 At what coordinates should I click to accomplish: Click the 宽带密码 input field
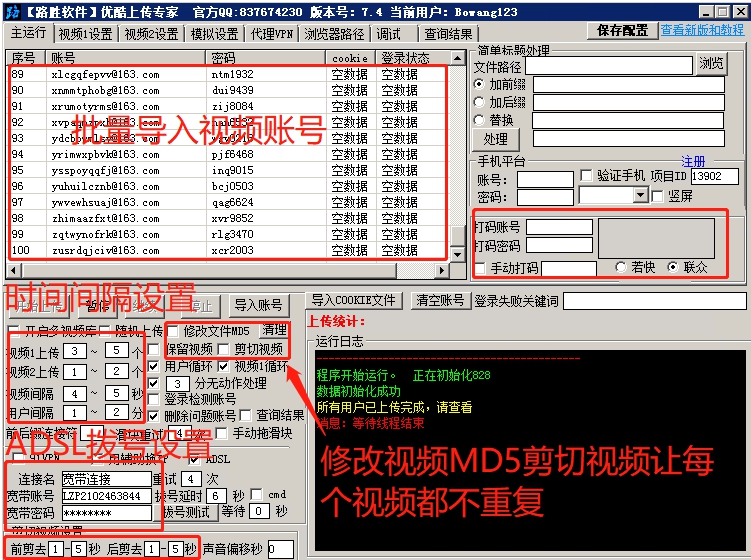click(x=106, y=514)
